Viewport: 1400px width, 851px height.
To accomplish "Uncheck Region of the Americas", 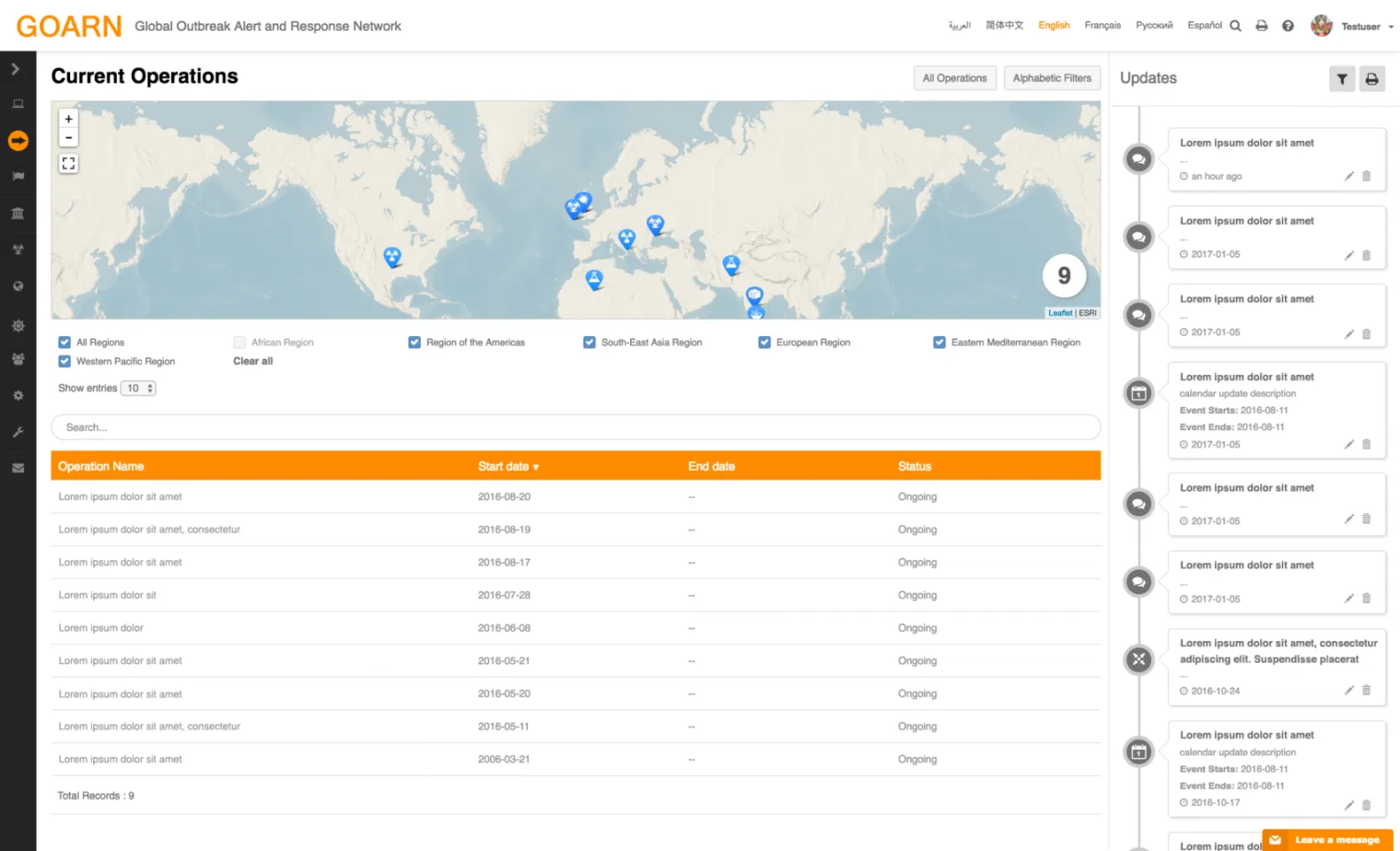I will [415, 342].
